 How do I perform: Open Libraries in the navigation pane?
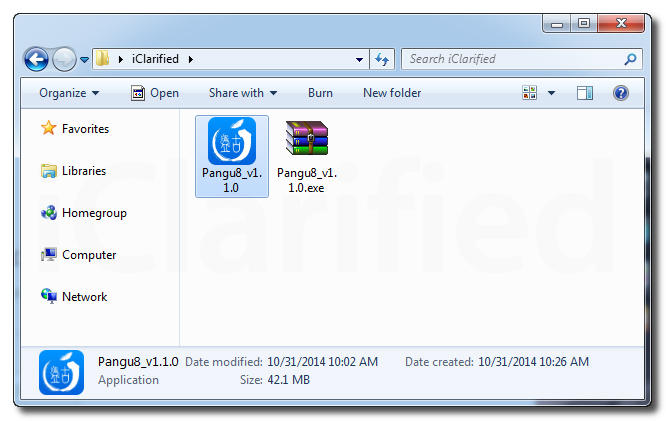[83, 171]
